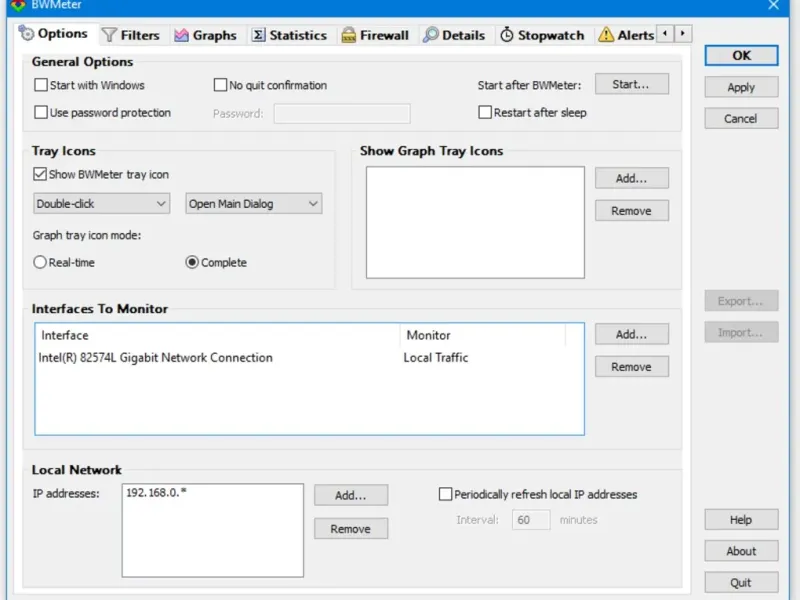Click the Filters funnel icon
800x600 pixels.
109,35
